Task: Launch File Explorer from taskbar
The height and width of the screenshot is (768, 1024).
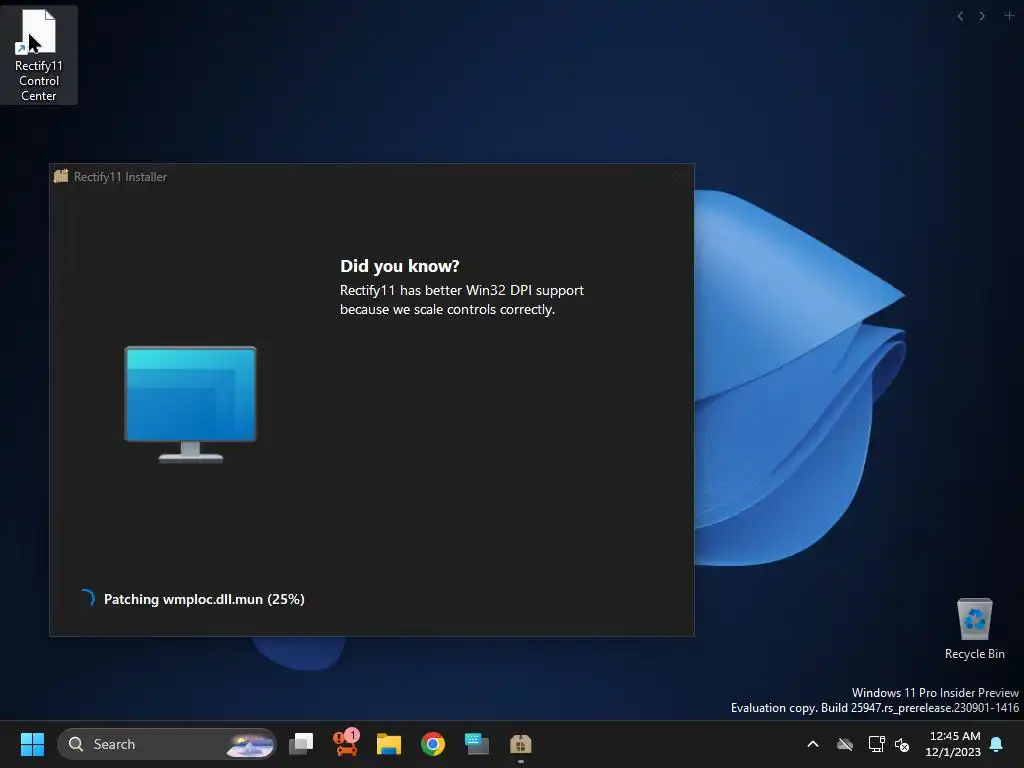Action: point(389,744)
